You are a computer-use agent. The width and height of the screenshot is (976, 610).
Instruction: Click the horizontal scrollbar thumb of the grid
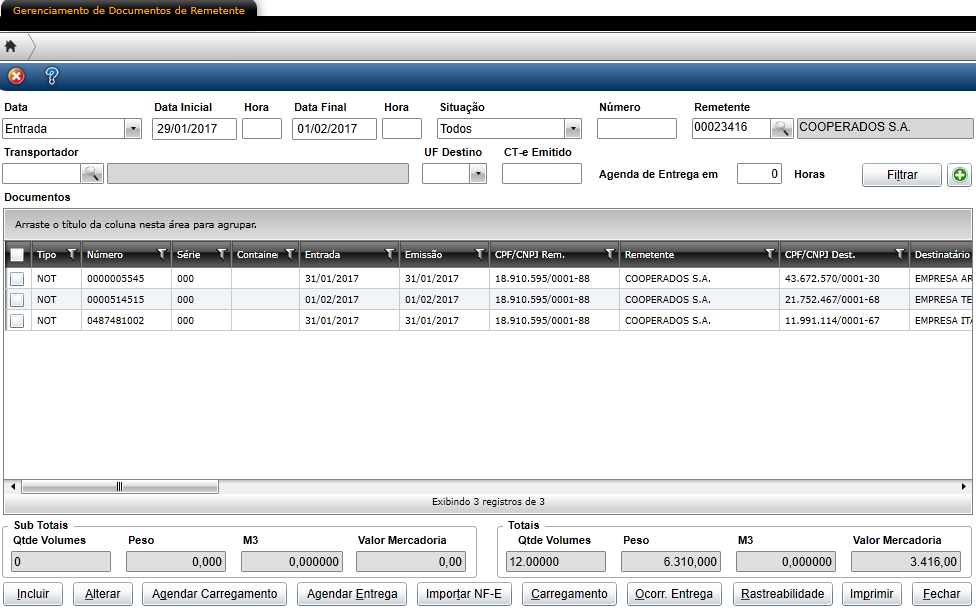pyautogui.click(x=120, y=487)
